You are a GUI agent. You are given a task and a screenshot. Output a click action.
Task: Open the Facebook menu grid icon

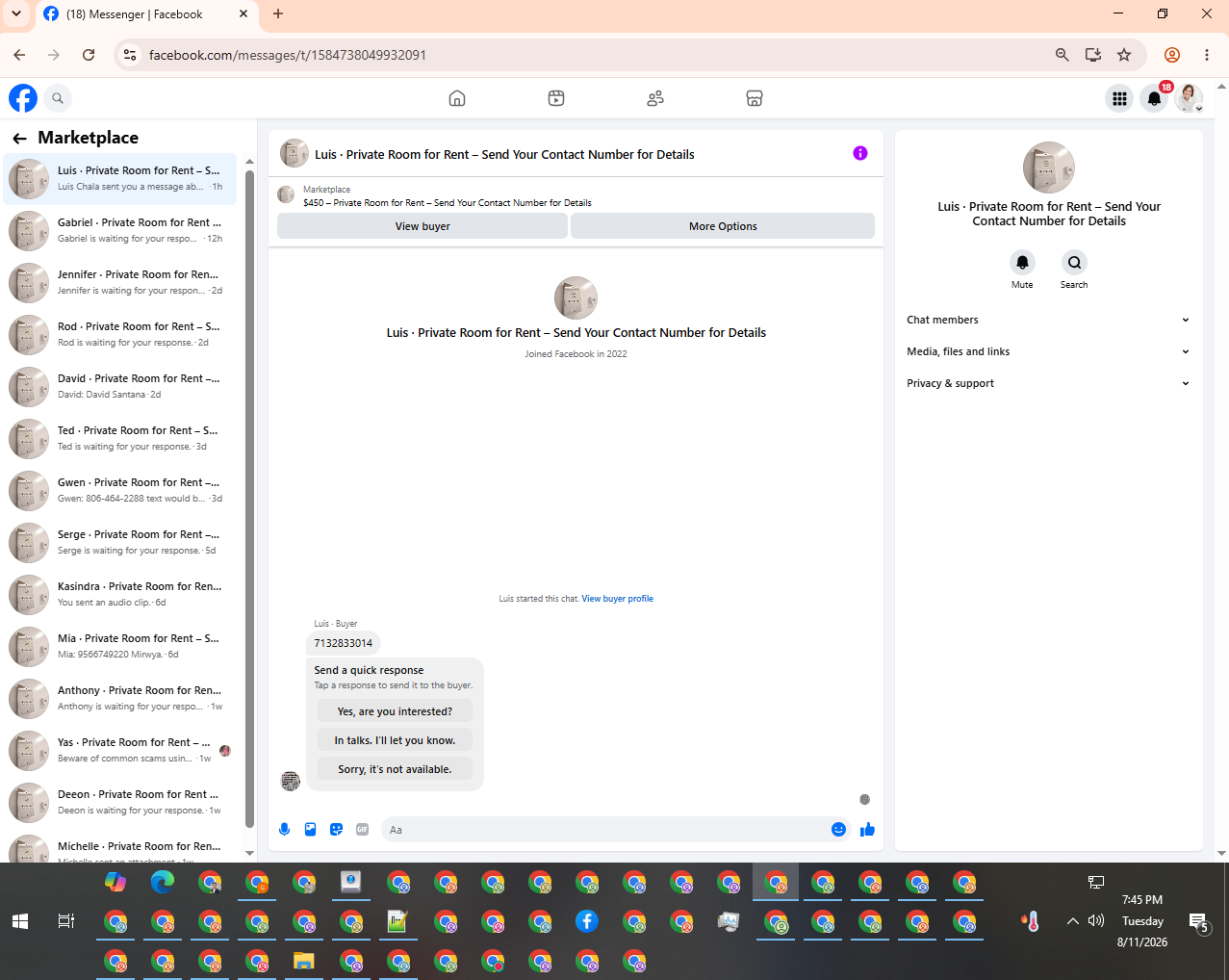pyautogui.click(x=1119, y=98)
